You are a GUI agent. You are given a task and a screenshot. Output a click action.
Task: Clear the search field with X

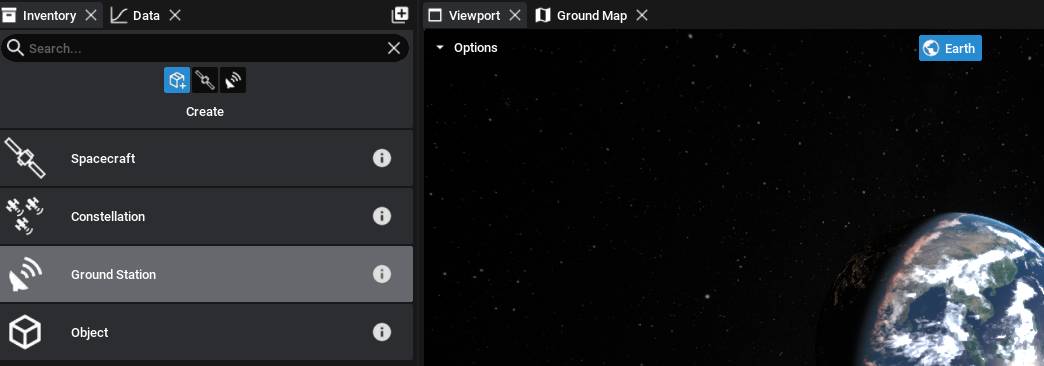tap(394, 48)
